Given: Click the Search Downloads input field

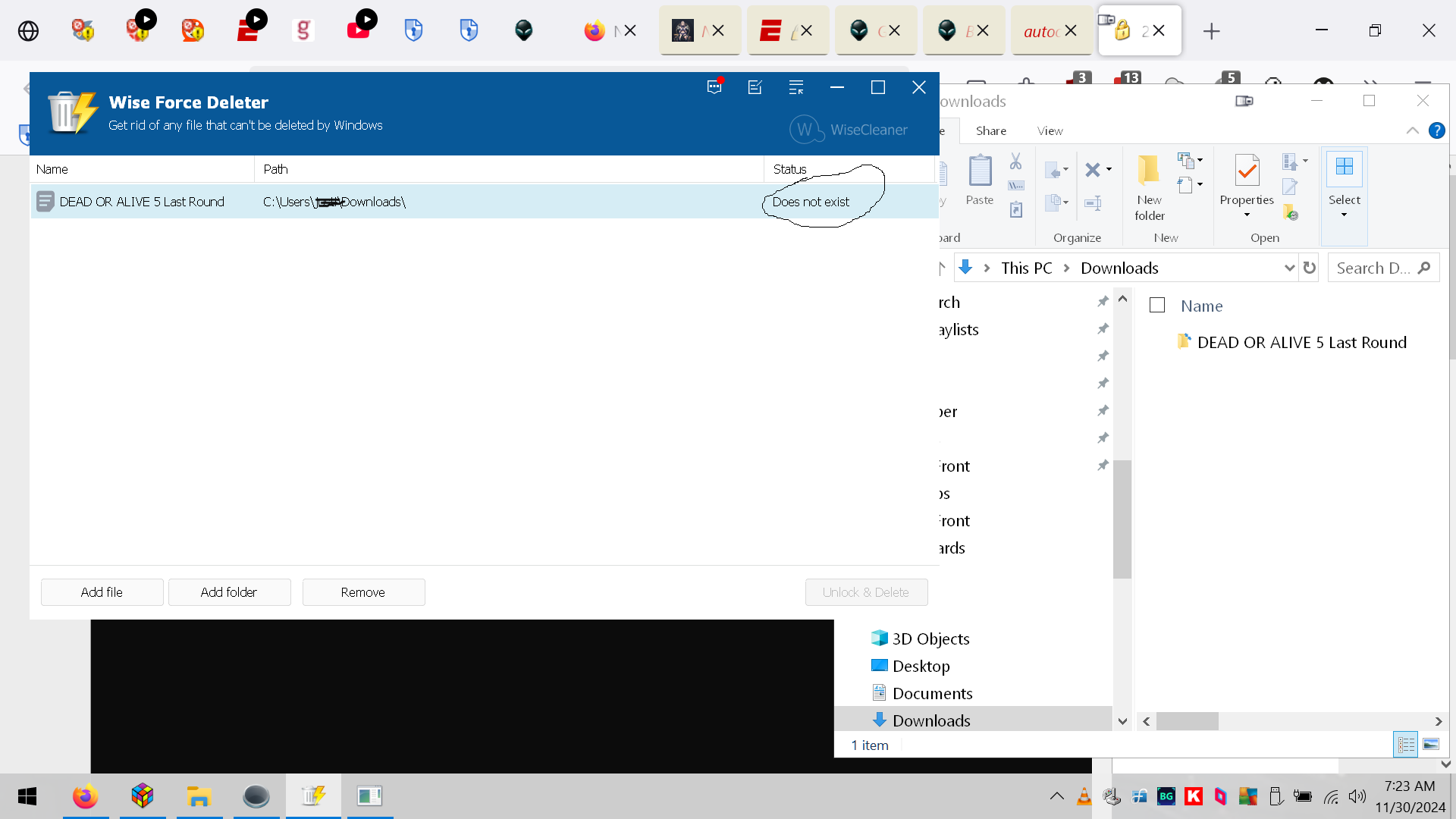Looking at the screenshot, I should pyautogui.click(x=1383, y=268).
